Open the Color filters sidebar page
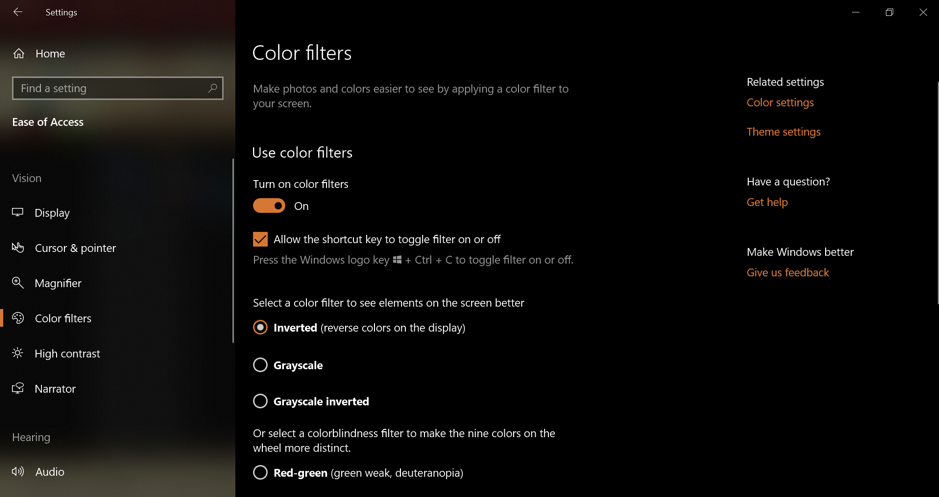Screen dimensions: 939x497 pos(62,318)
